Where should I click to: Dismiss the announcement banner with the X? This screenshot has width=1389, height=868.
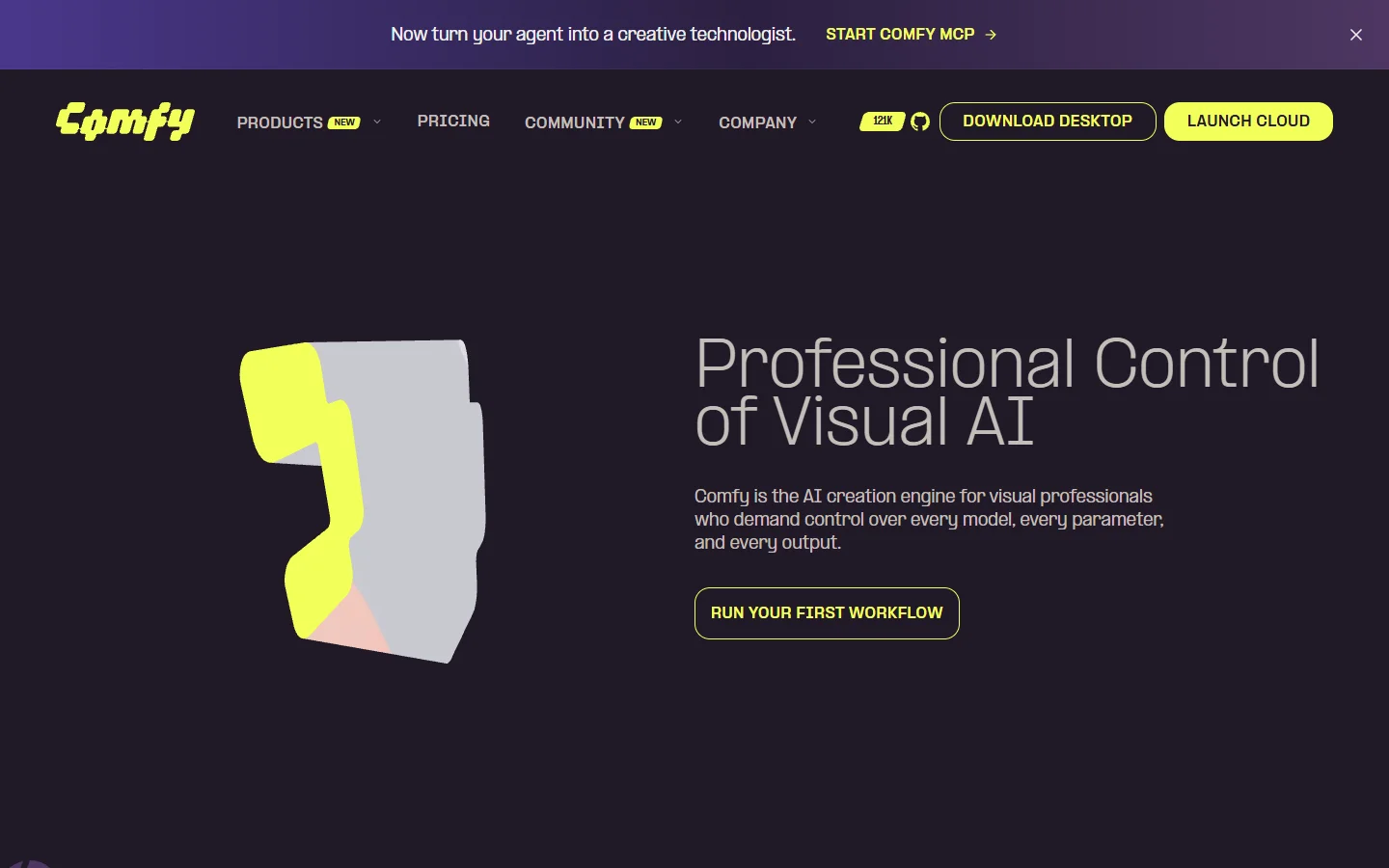click(x=1356, y=35)
